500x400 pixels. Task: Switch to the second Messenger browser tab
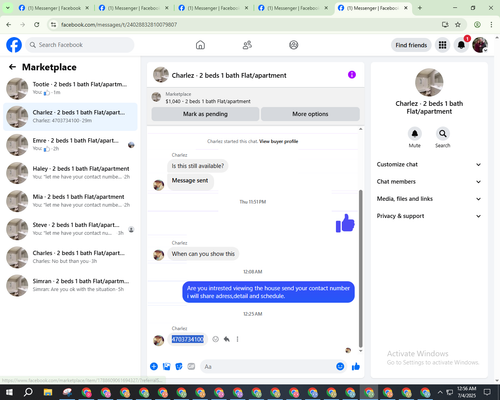(134, 8)
